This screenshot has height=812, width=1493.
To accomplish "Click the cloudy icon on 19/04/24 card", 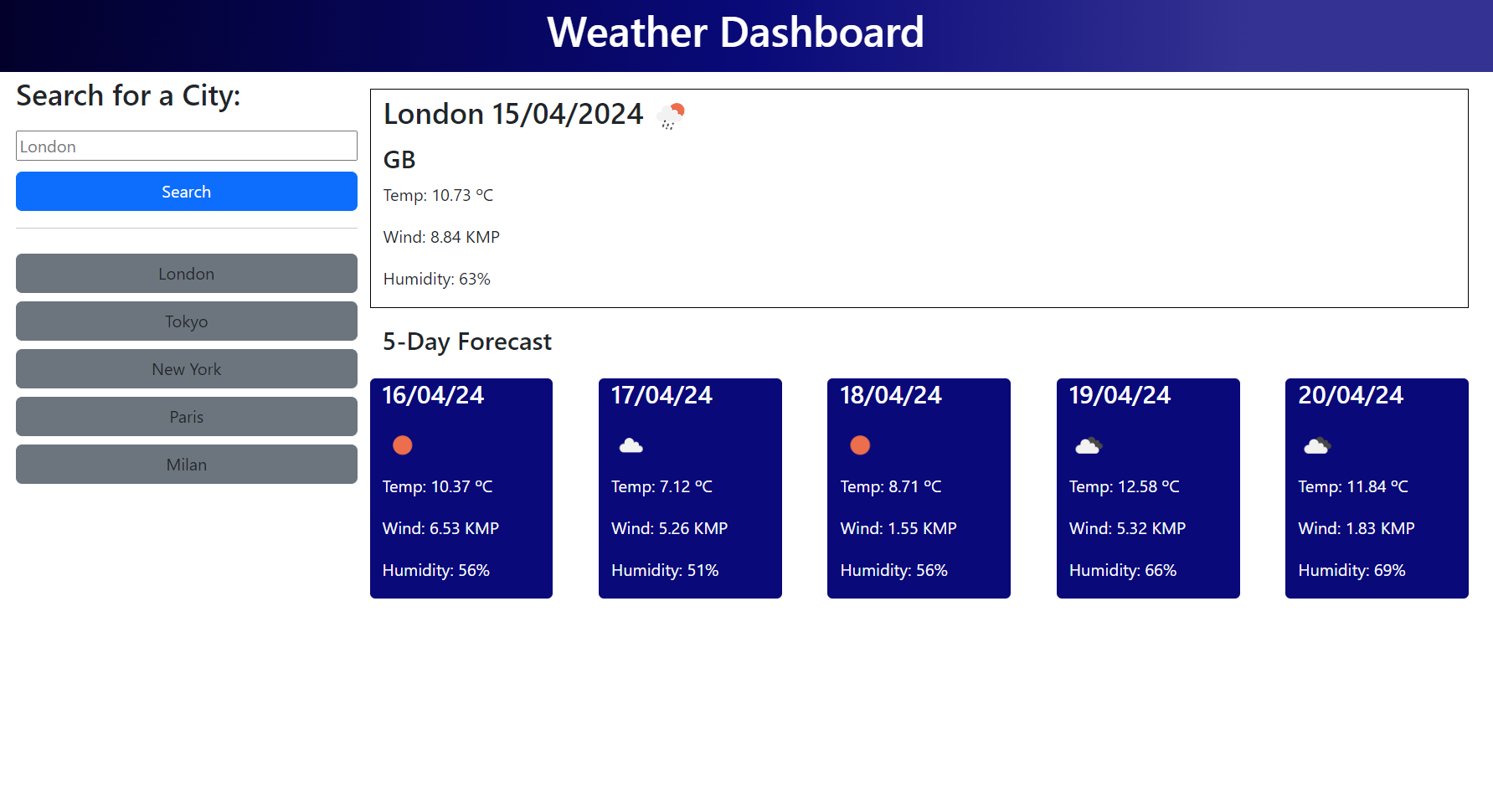I will (1089, 445).
